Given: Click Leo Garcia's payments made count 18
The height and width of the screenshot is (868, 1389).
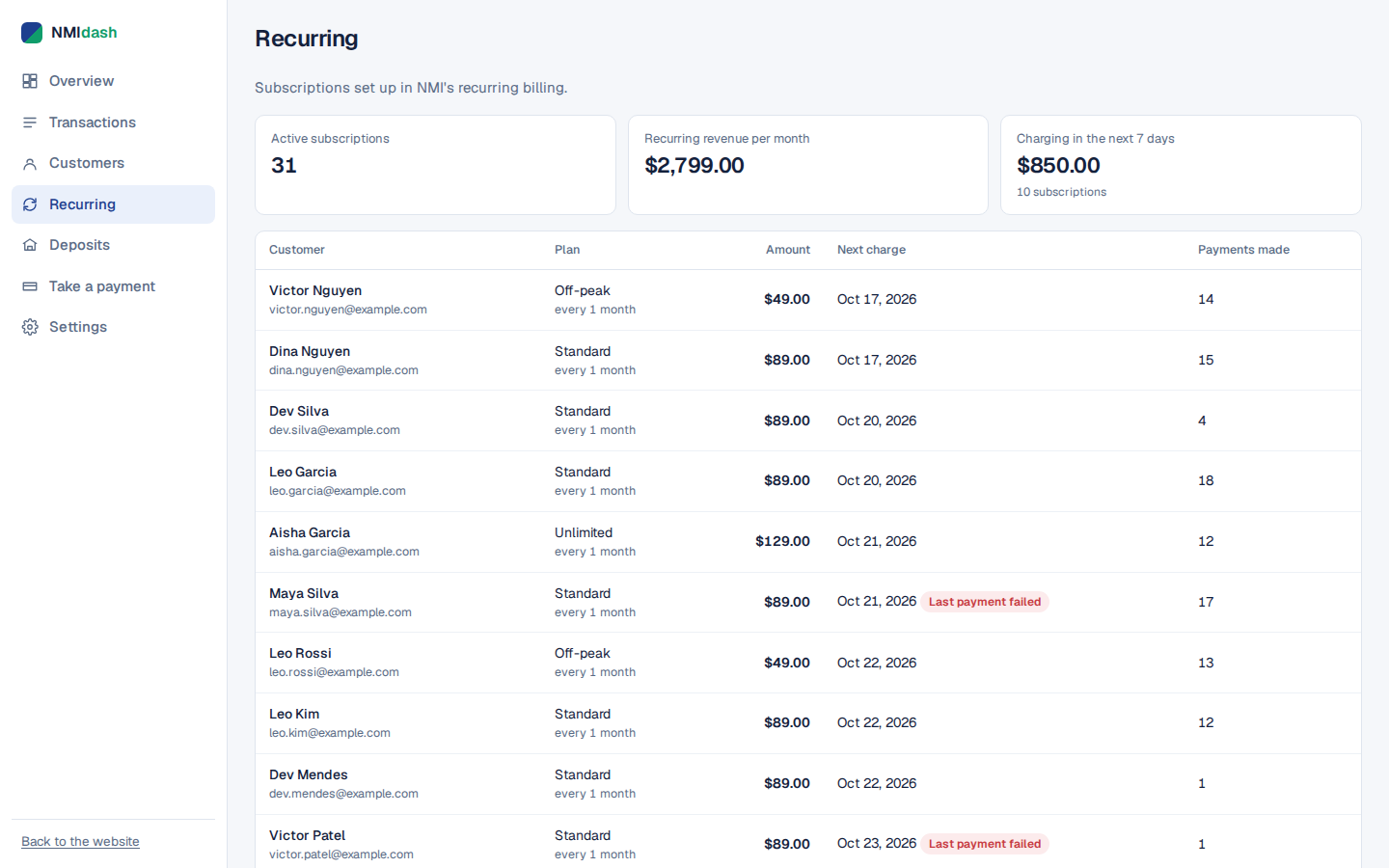Looking at the screenshot, I should [1206, 480].
